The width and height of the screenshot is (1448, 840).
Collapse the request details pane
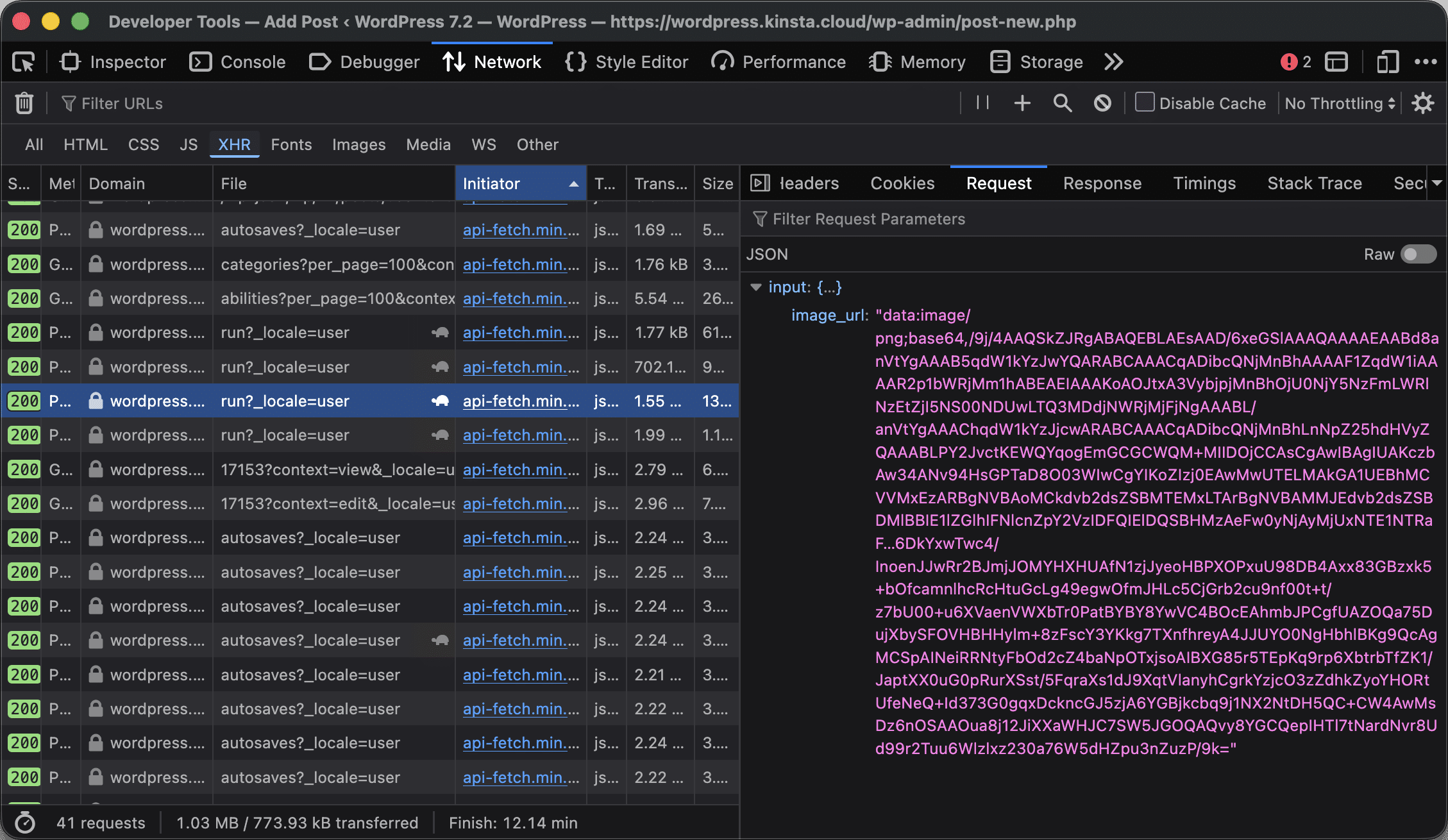[x=760, y=183]
